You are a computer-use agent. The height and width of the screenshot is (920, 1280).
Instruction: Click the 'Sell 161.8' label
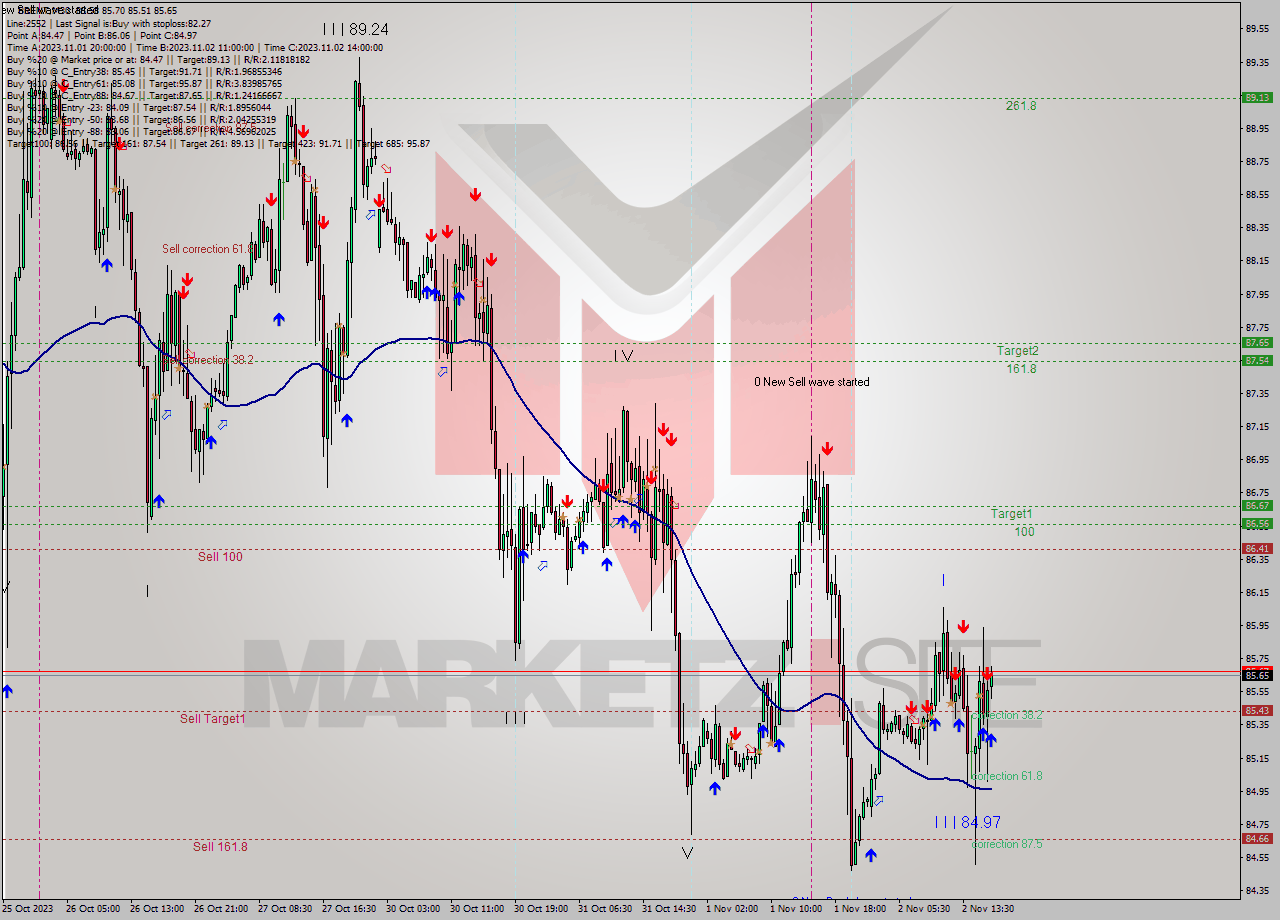click(x=220, y=847)
